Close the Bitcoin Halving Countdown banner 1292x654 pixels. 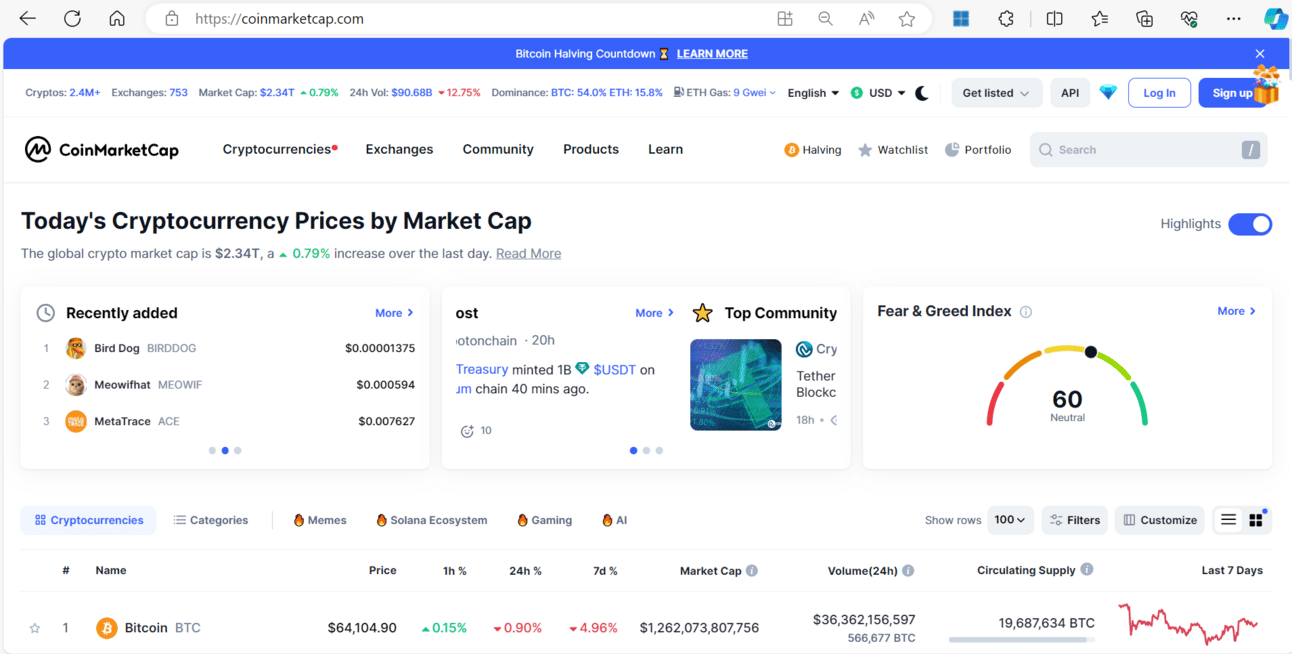[1260, 54]
